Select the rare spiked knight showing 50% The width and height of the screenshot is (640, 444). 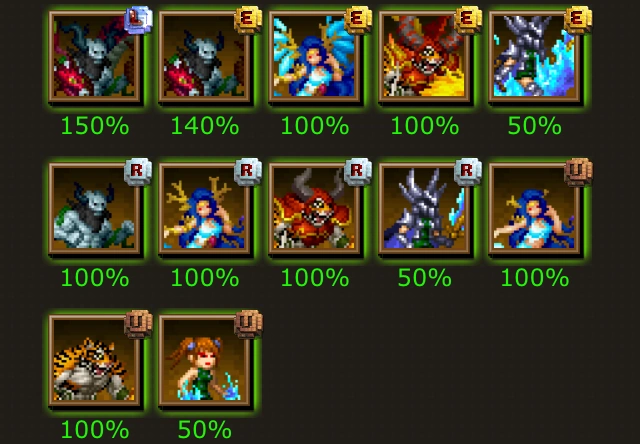click(424, 209)
